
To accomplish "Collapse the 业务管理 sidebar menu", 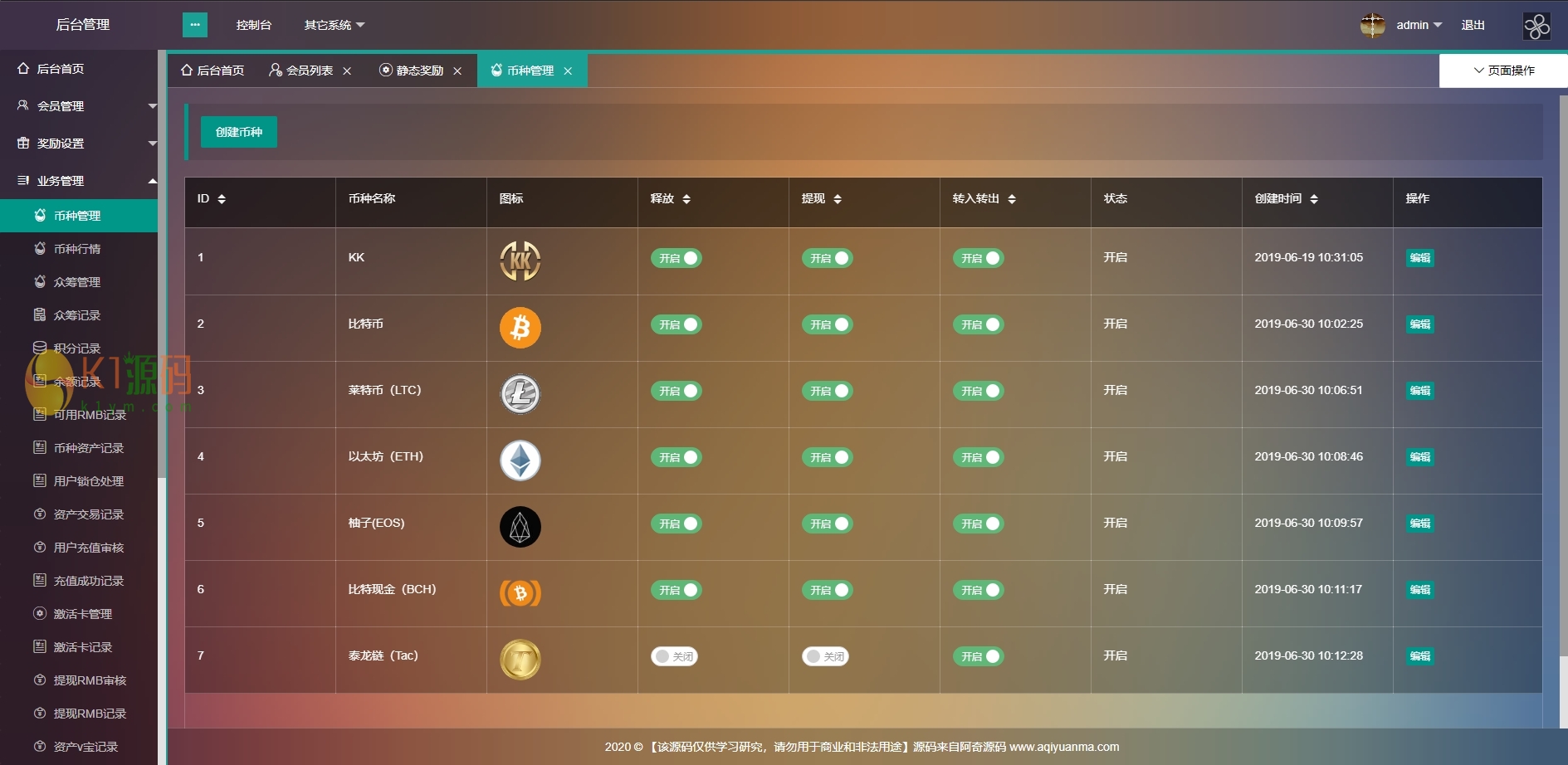I will tap(79, 180).
